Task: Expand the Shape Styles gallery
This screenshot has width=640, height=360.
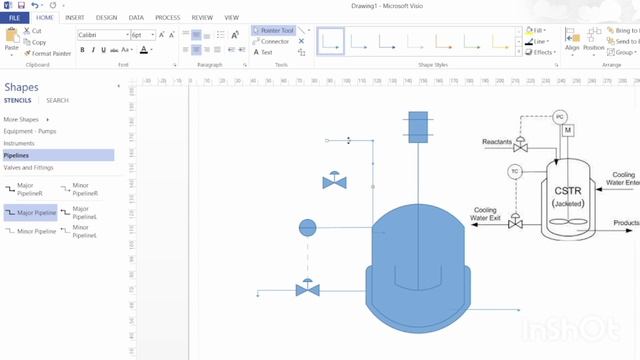Action: [518, 52]
